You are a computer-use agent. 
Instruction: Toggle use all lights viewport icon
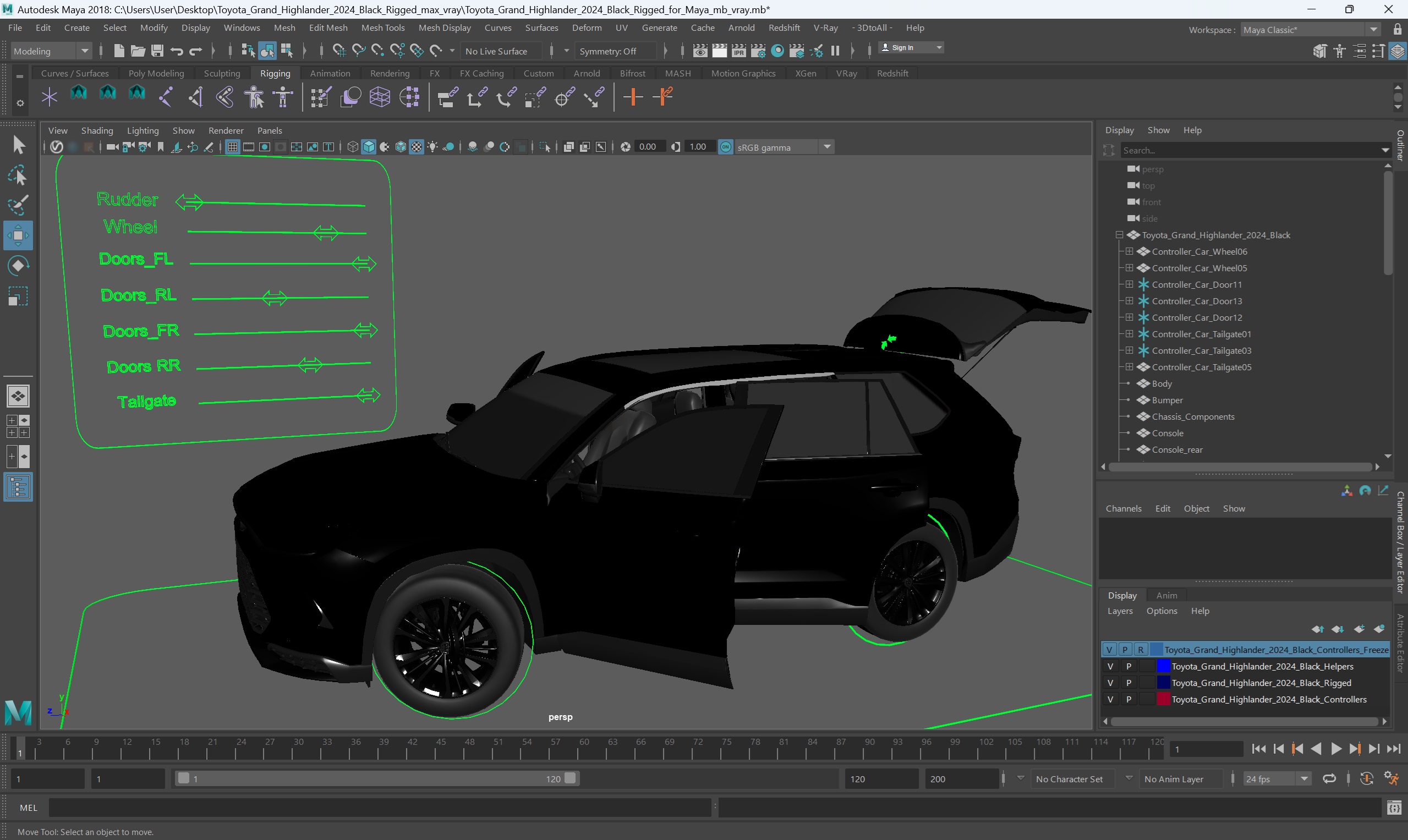tap(432, 147)
